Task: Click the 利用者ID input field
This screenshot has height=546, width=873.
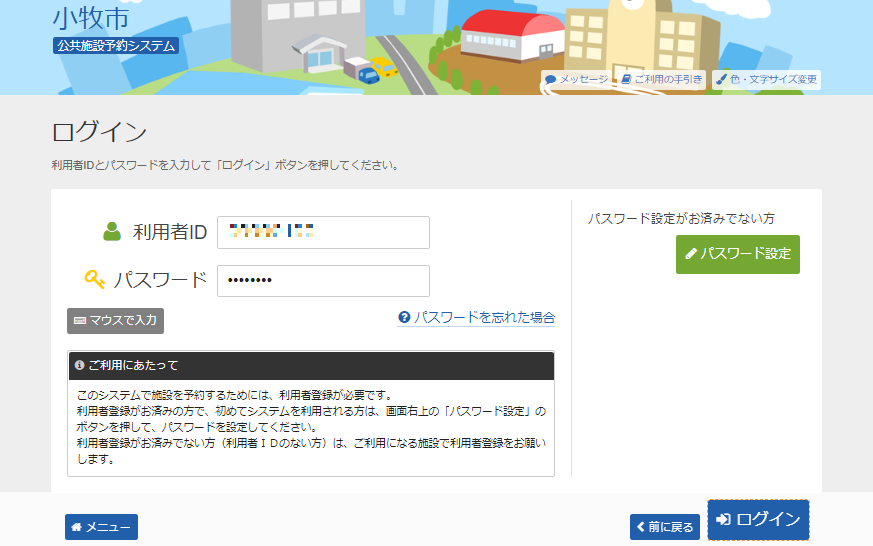Action: (x=323, y=232)
